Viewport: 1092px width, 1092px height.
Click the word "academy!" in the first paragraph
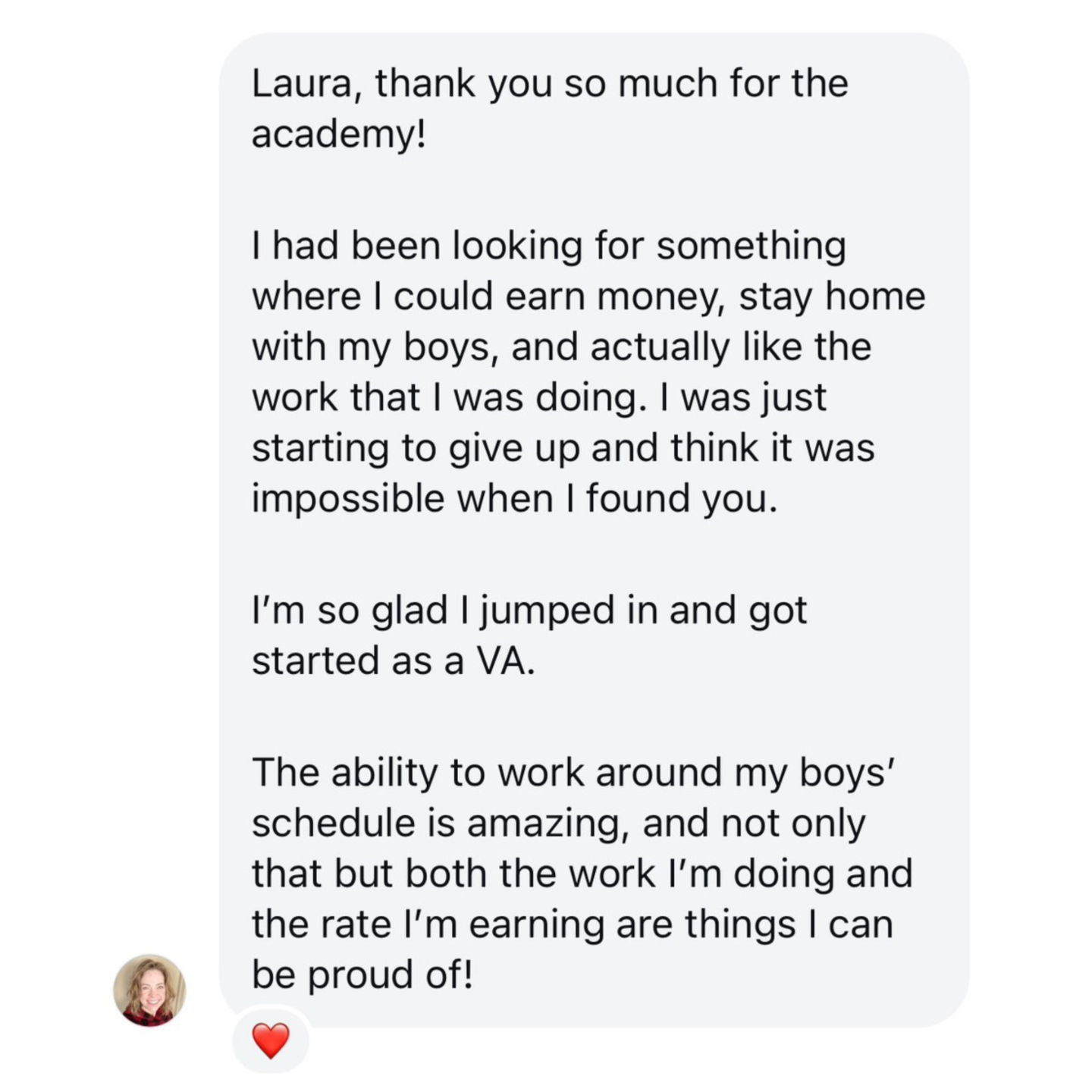click(x=339, y=134)
